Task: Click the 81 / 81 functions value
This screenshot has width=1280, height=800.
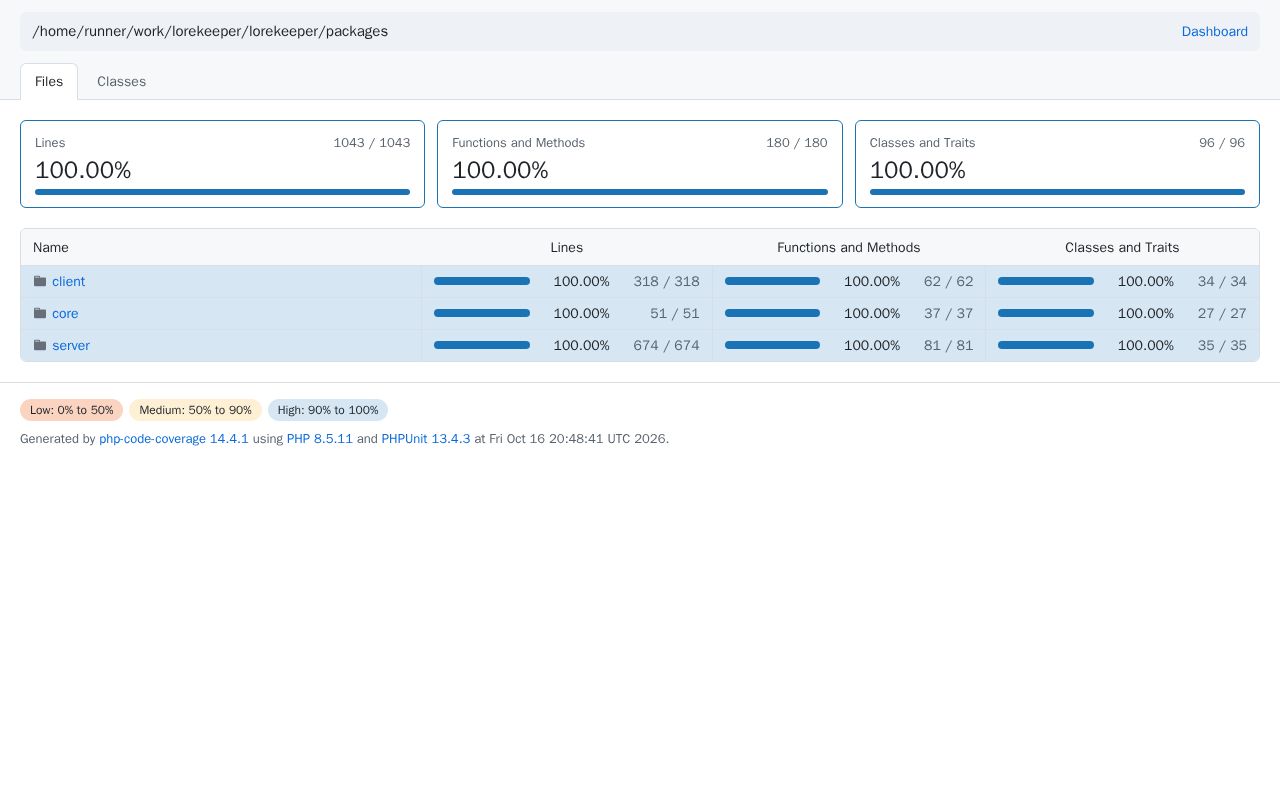Action: pyautogui.click(x=948, y=346)
